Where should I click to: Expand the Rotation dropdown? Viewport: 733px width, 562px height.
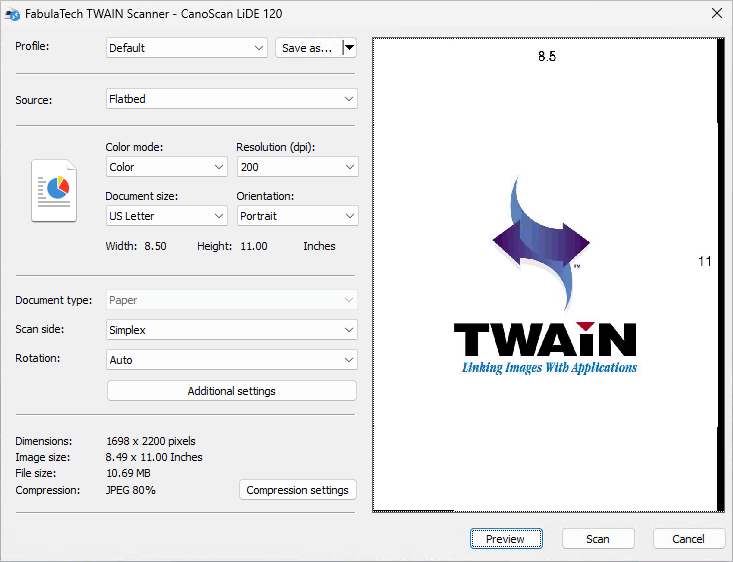point(231,360)
